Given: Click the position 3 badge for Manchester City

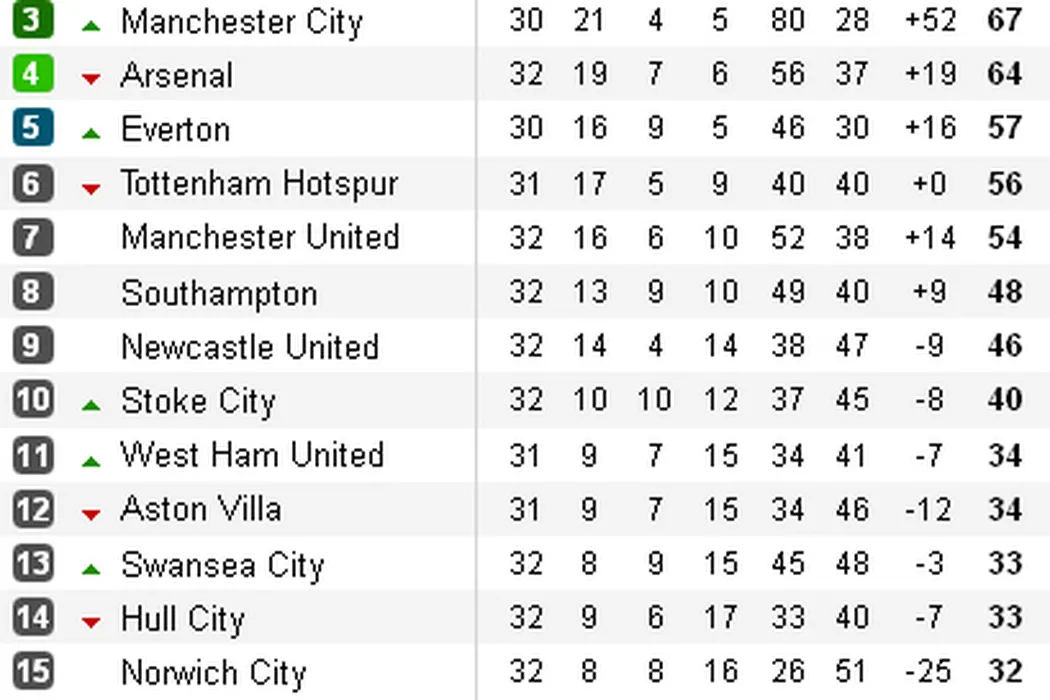Looking at the screenshot, I should pyautogui.click(x=32, y=20).
